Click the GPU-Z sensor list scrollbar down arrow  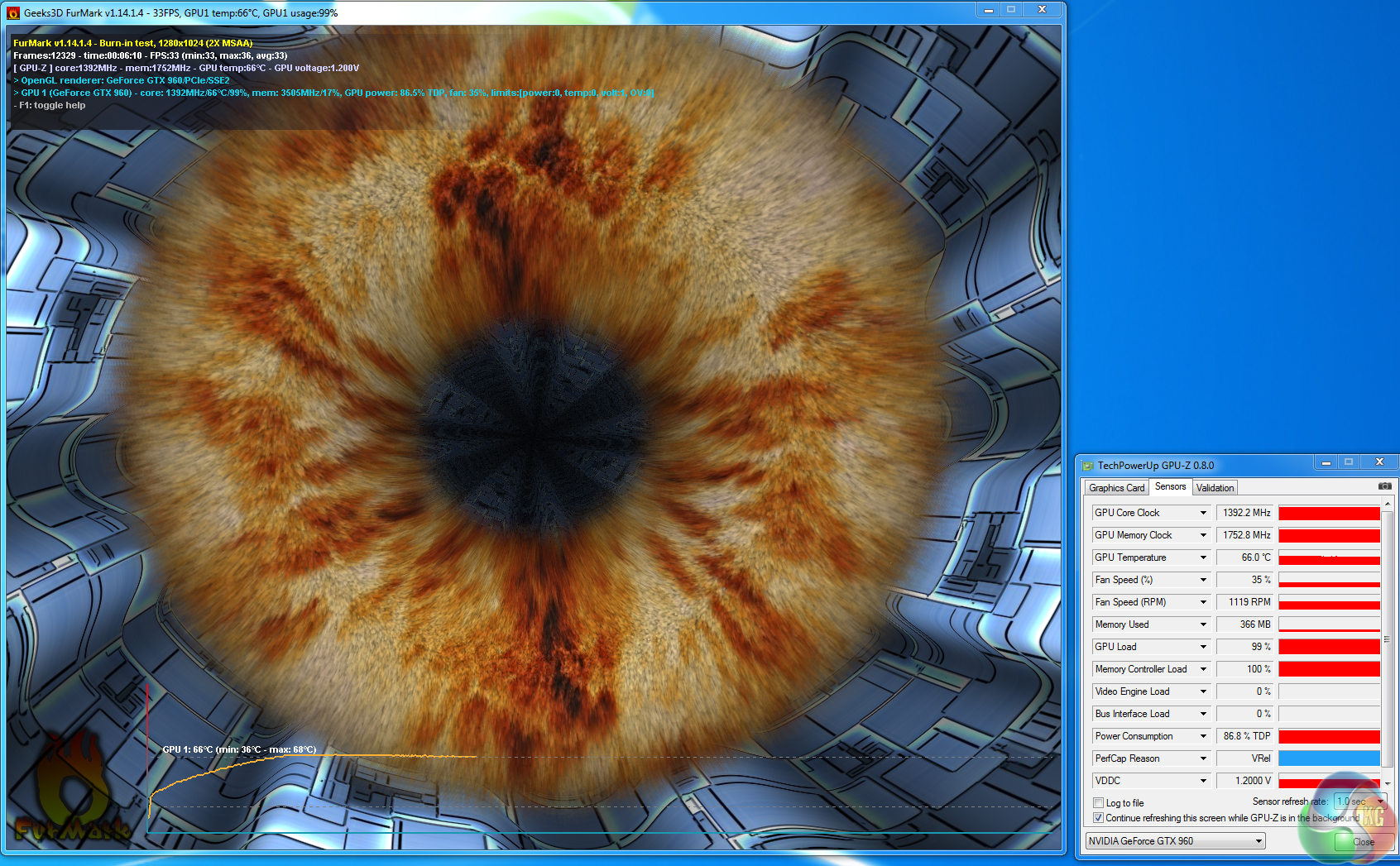(x=1388, y=783)
